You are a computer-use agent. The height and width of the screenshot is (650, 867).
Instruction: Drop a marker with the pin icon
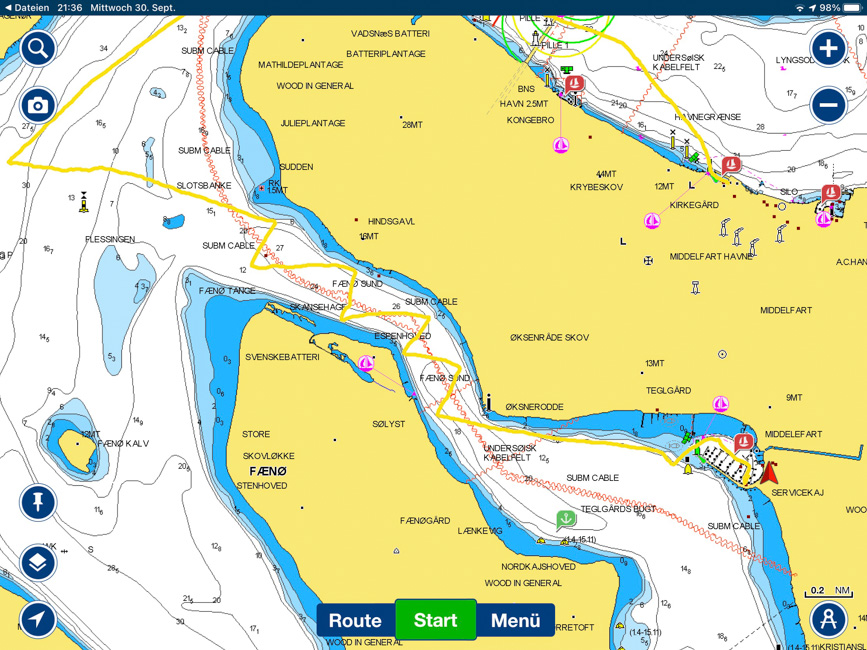point(38,502)
